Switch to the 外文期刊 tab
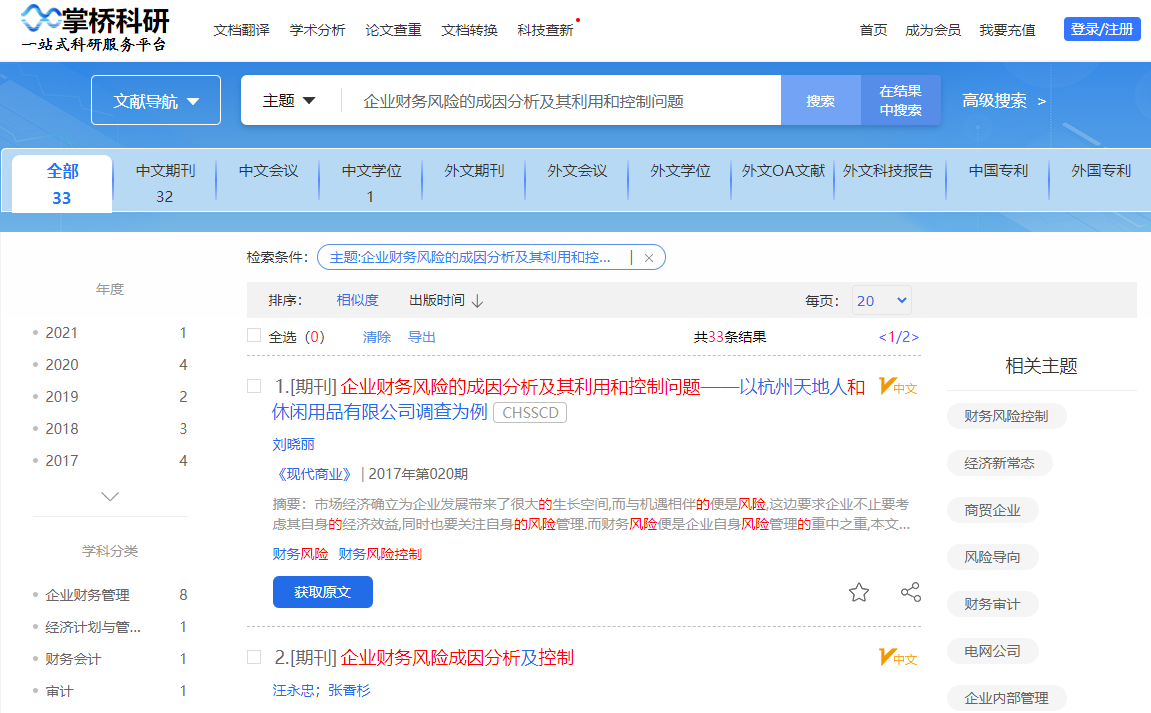This screenshot has height=713, width=1151. pos(474,171)
